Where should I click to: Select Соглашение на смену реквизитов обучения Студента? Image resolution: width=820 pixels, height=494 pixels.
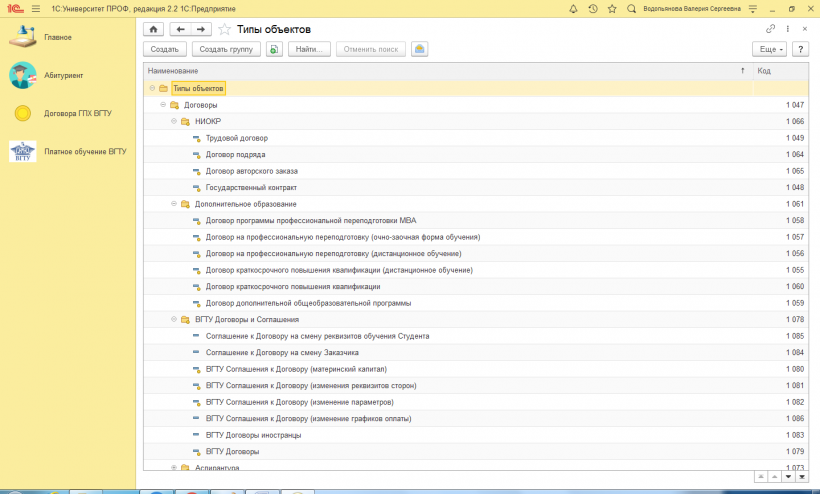coord(476,336)
